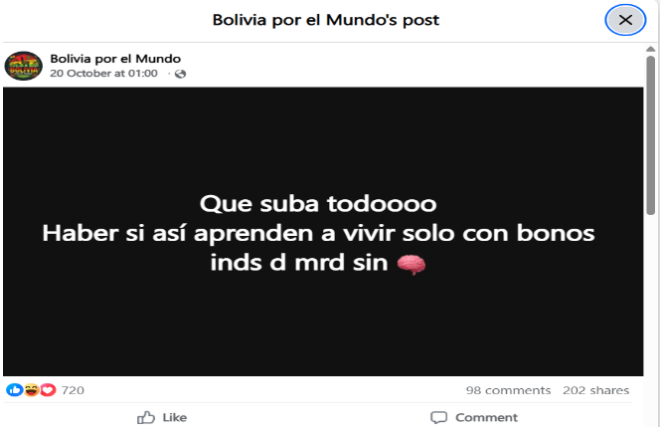660x427 pixels.
Task: Click the scrollbar track below the thumb
Action: point(651,320)
